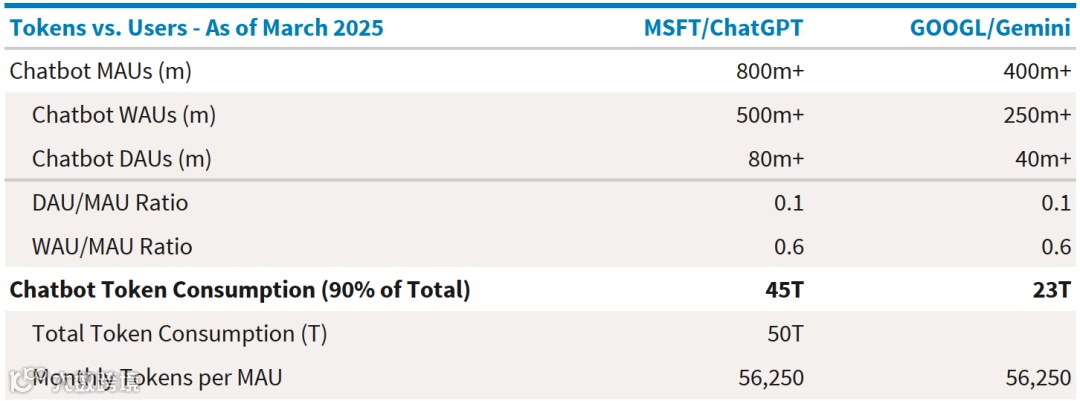Click the 80m+ DAU value
1080x401 pixels.
click(777, 159)
